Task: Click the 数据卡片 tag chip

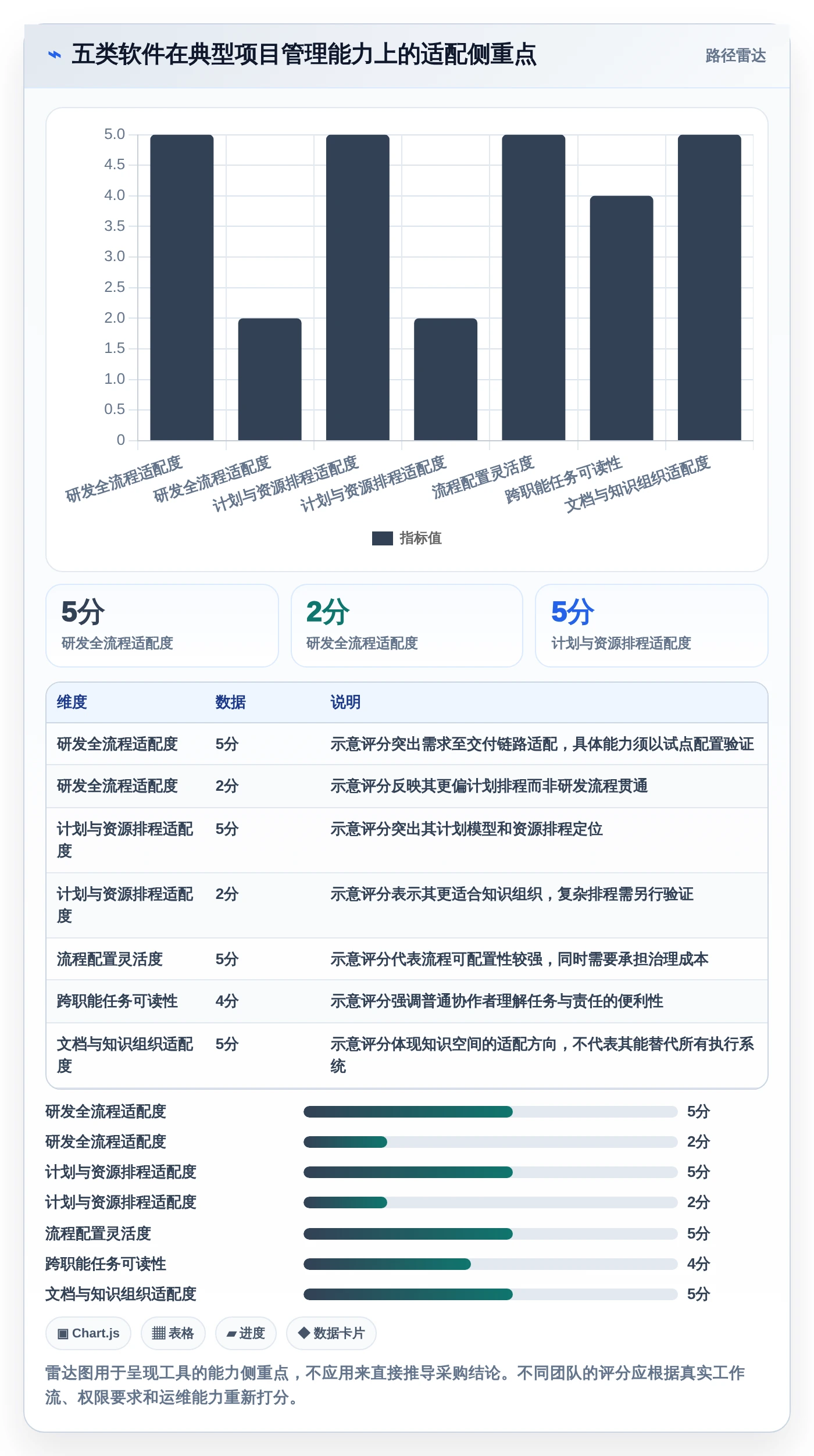Action: [331, 1333]
